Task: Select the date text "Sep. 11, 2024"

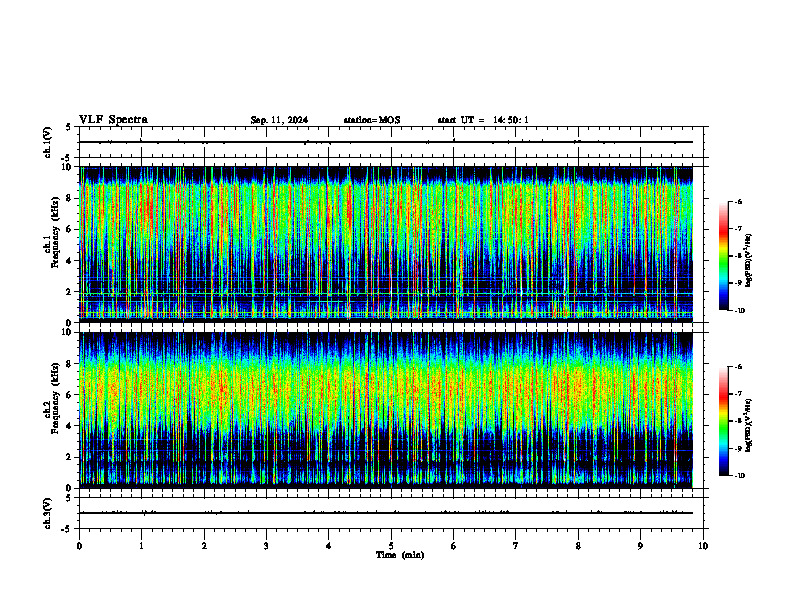Action: (x=279, y=120)
